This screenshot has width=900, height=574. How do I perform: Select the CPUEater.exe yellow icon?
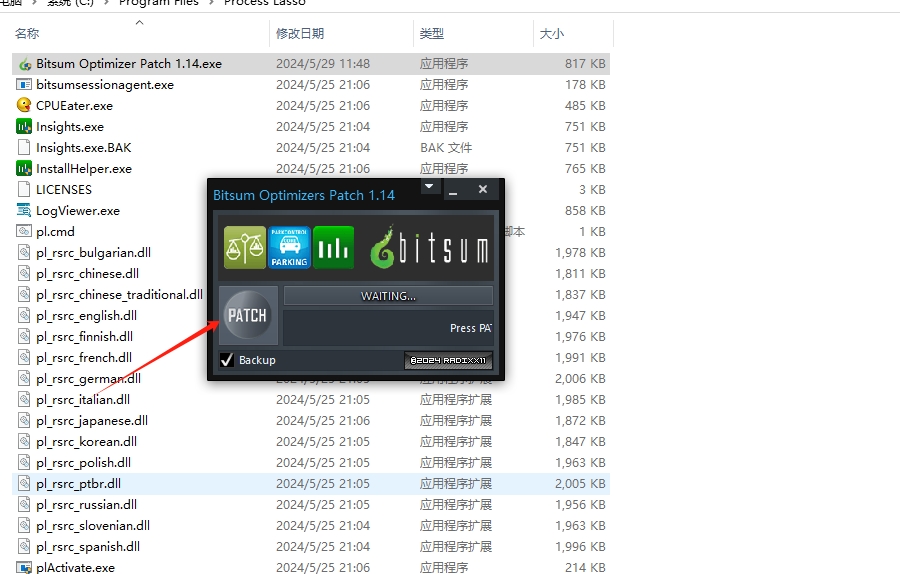click(24, 106)
